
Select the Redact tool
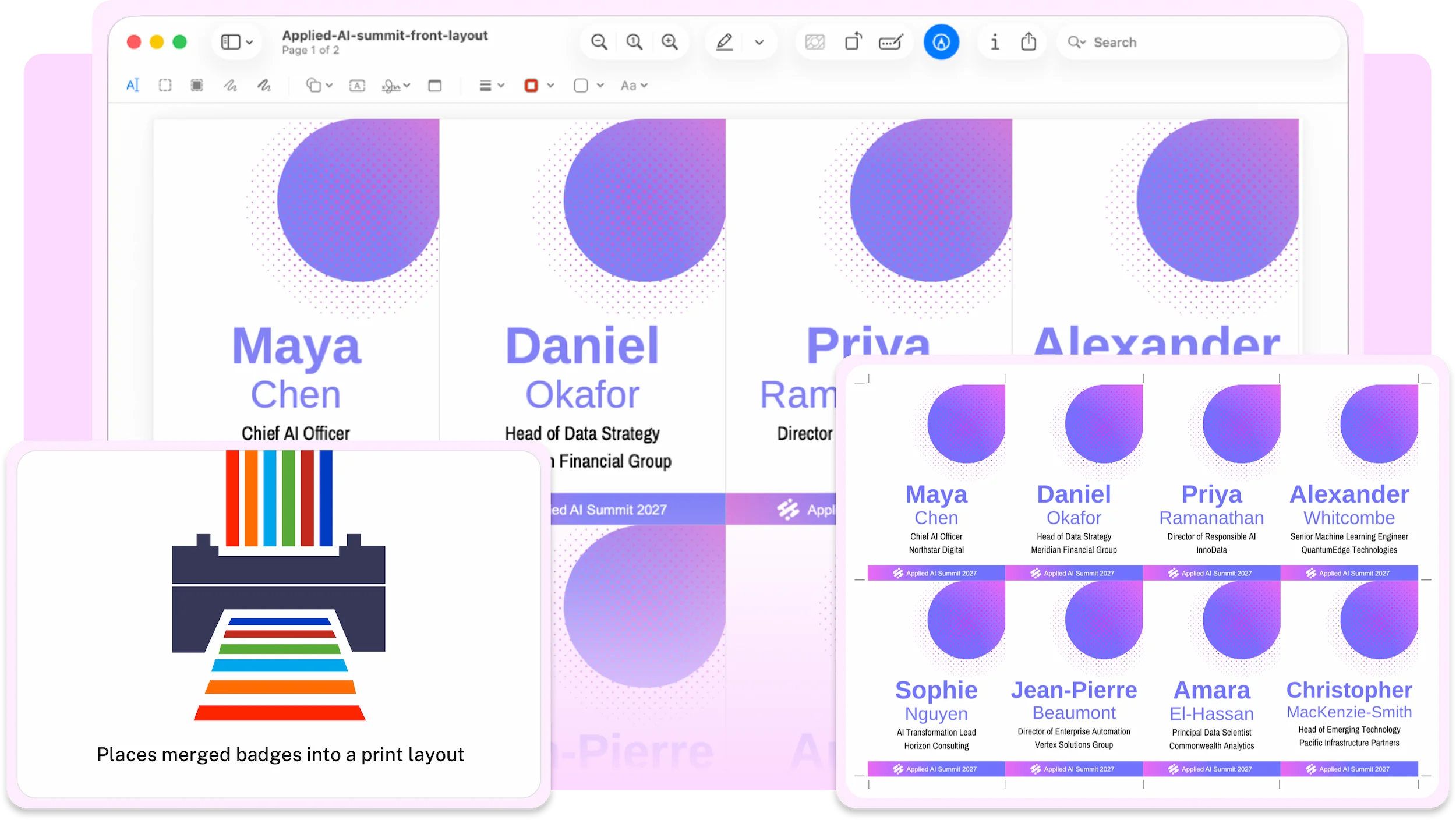click(x=197, y=86)
